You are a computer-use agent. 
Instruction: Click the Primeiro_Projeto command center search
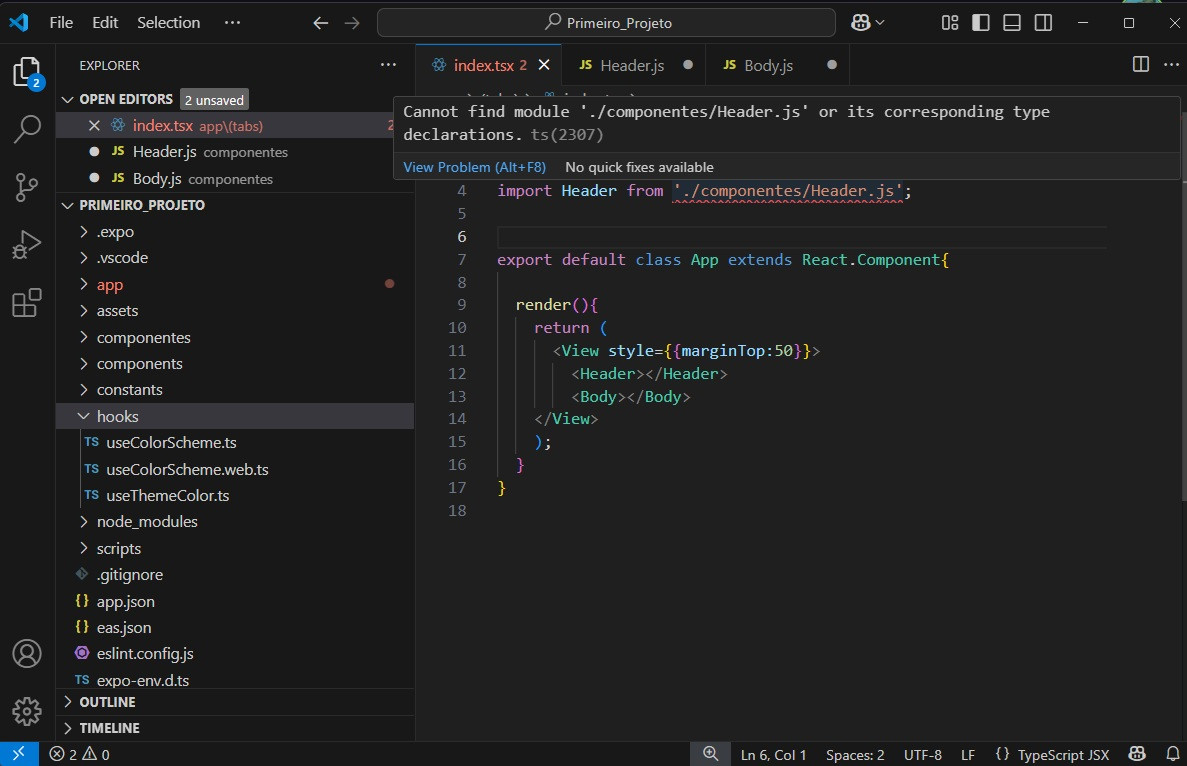(606, 23)
